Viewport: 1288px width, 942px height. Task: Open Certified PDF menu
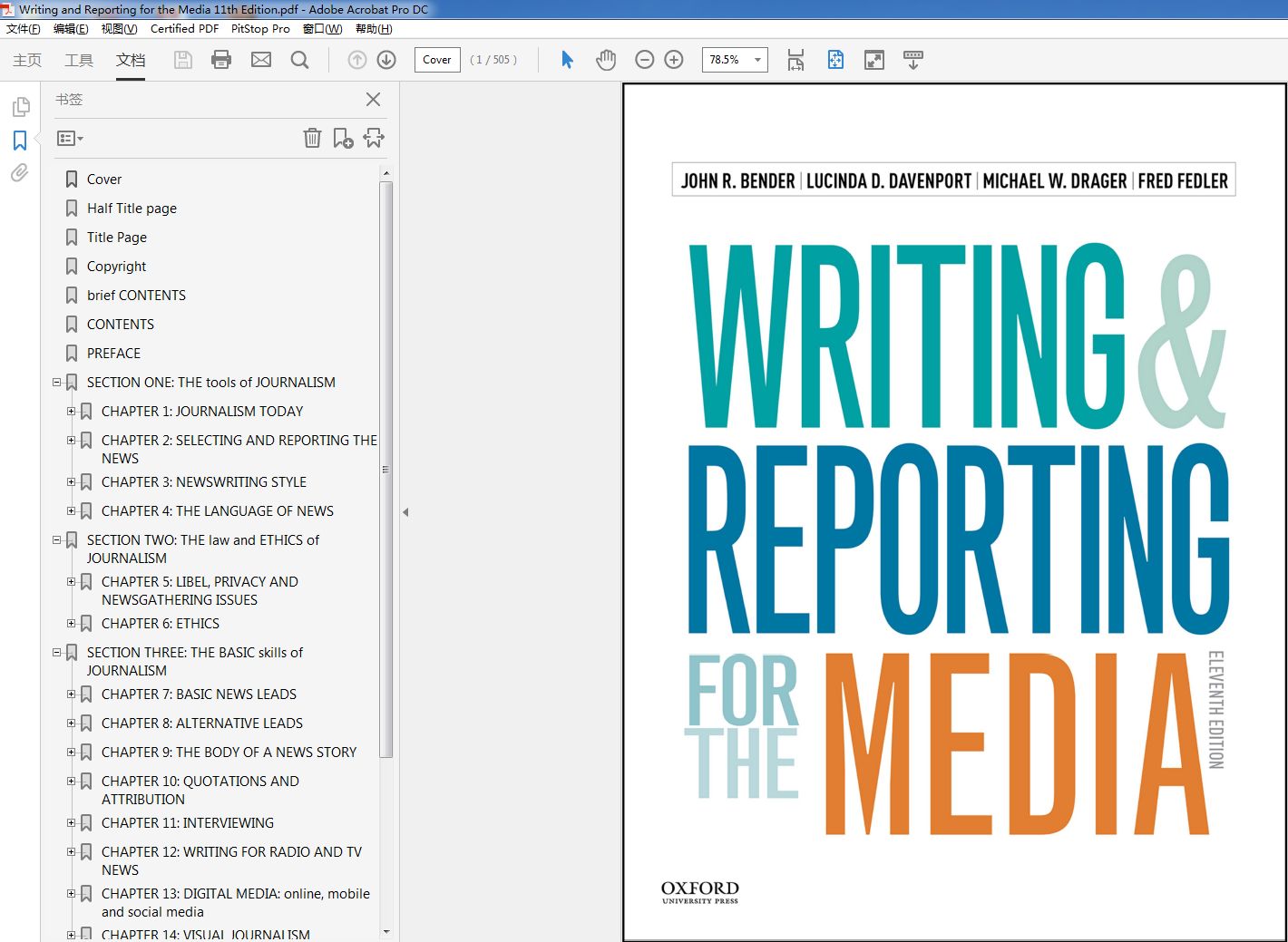[184, 29]
